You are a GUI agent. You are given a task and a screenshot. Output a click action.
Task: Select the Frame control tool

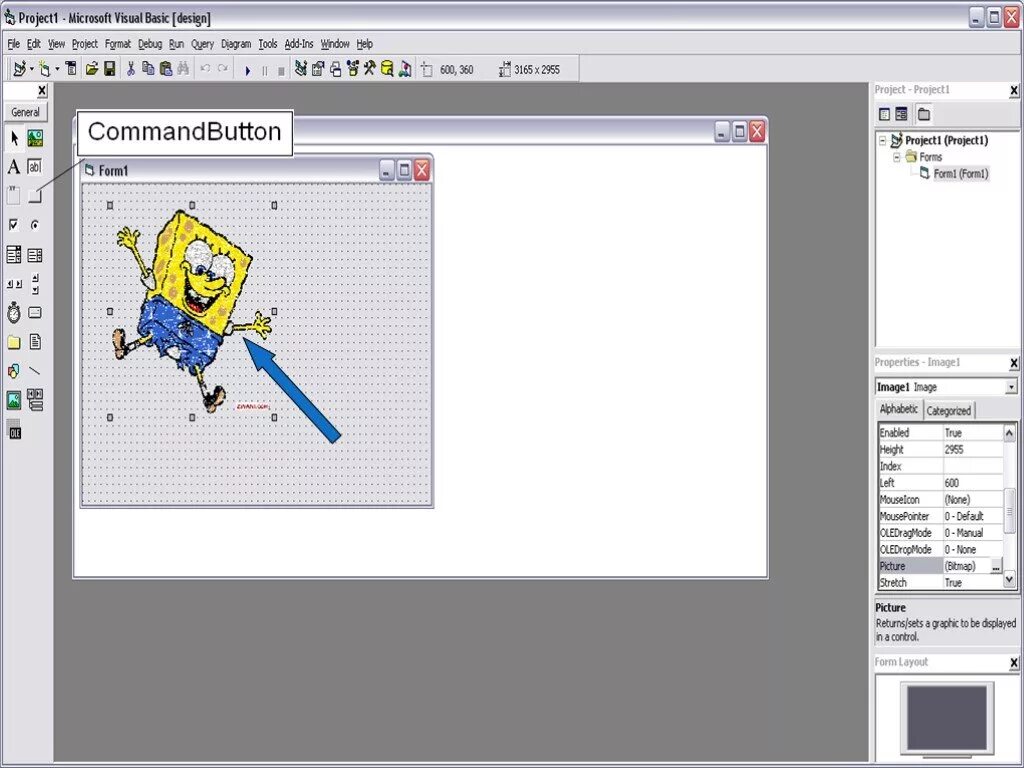(x=14, y=195)
